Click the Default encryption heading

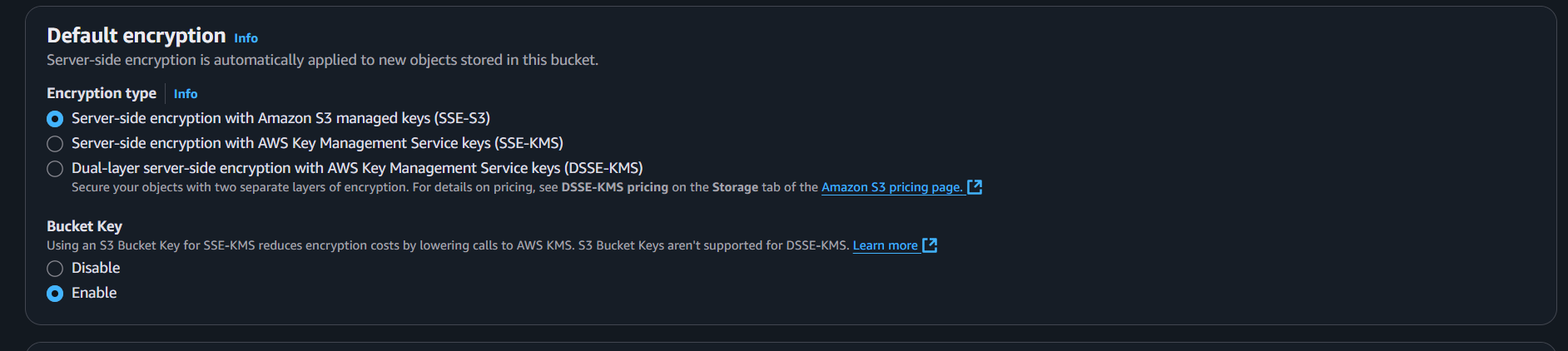coord(136,36)
